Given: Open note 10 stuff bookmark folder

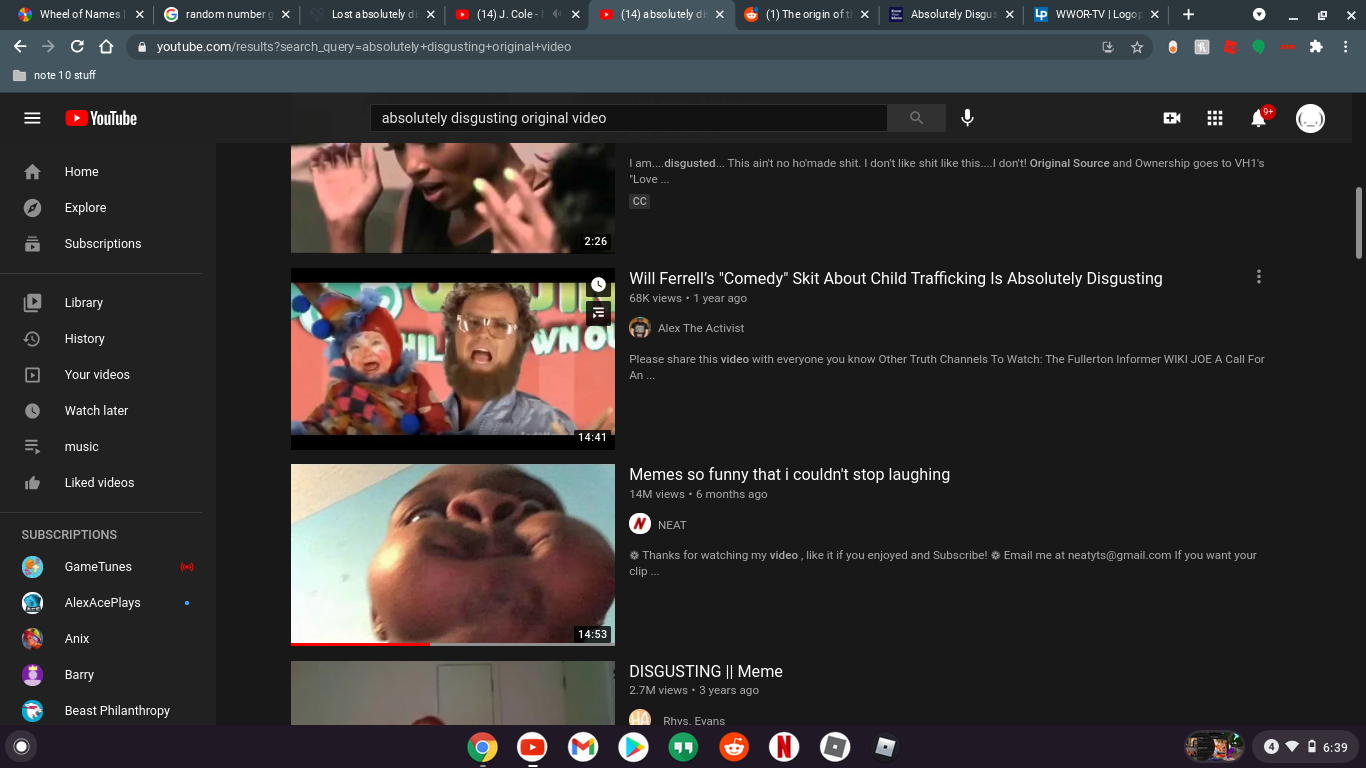Looking at the screenshot, I should pyautogui.click(x=54, y=75).
